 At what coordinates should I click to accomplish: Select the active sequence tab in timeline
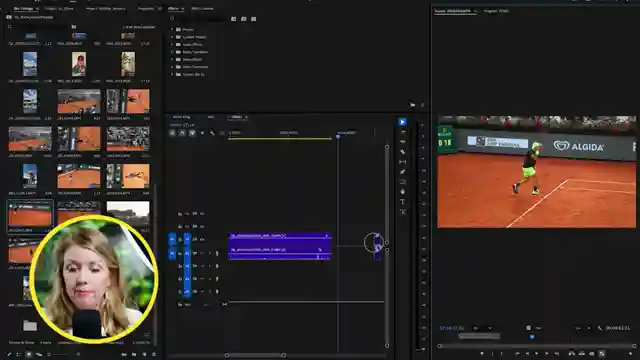[237, 117]
